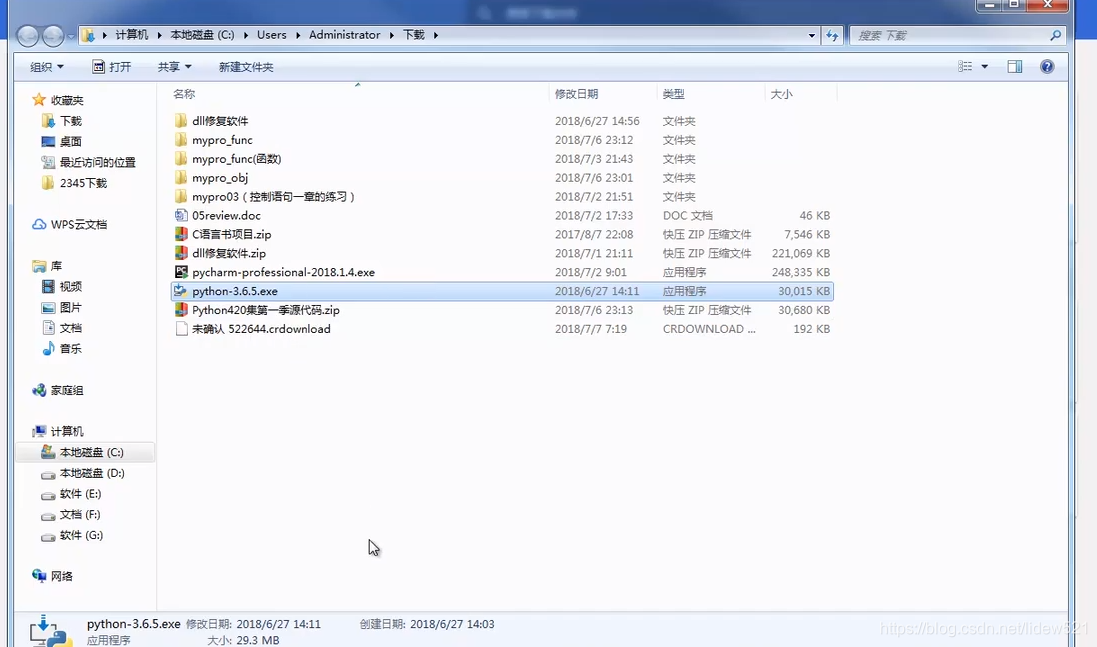Screen dimensions: 1097x647
Task: Open view options dropdown arrow
Action: pyautogui.click(x=984, y=66)
